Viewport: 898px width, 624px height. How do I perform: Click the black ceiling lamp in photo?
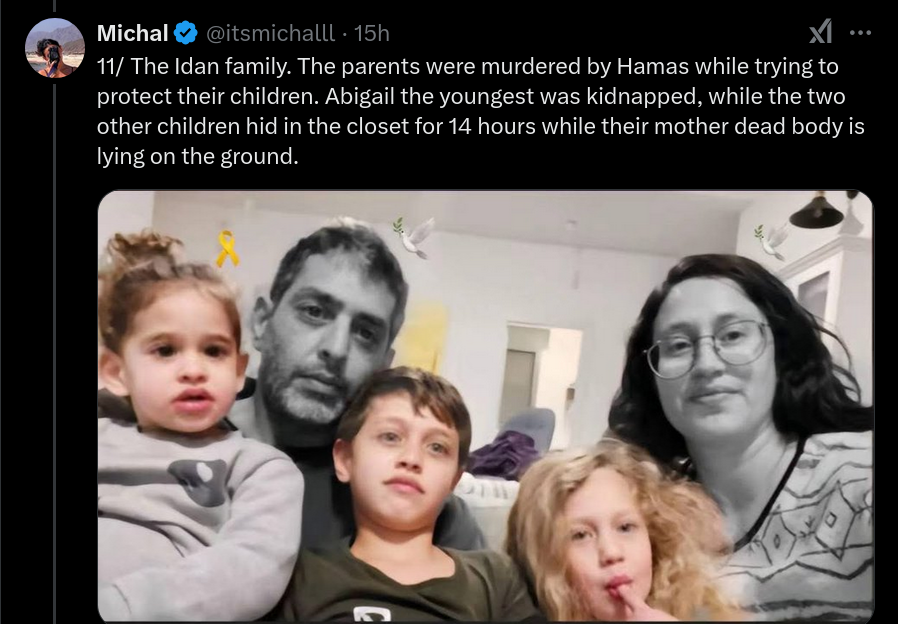pos(817,210)
